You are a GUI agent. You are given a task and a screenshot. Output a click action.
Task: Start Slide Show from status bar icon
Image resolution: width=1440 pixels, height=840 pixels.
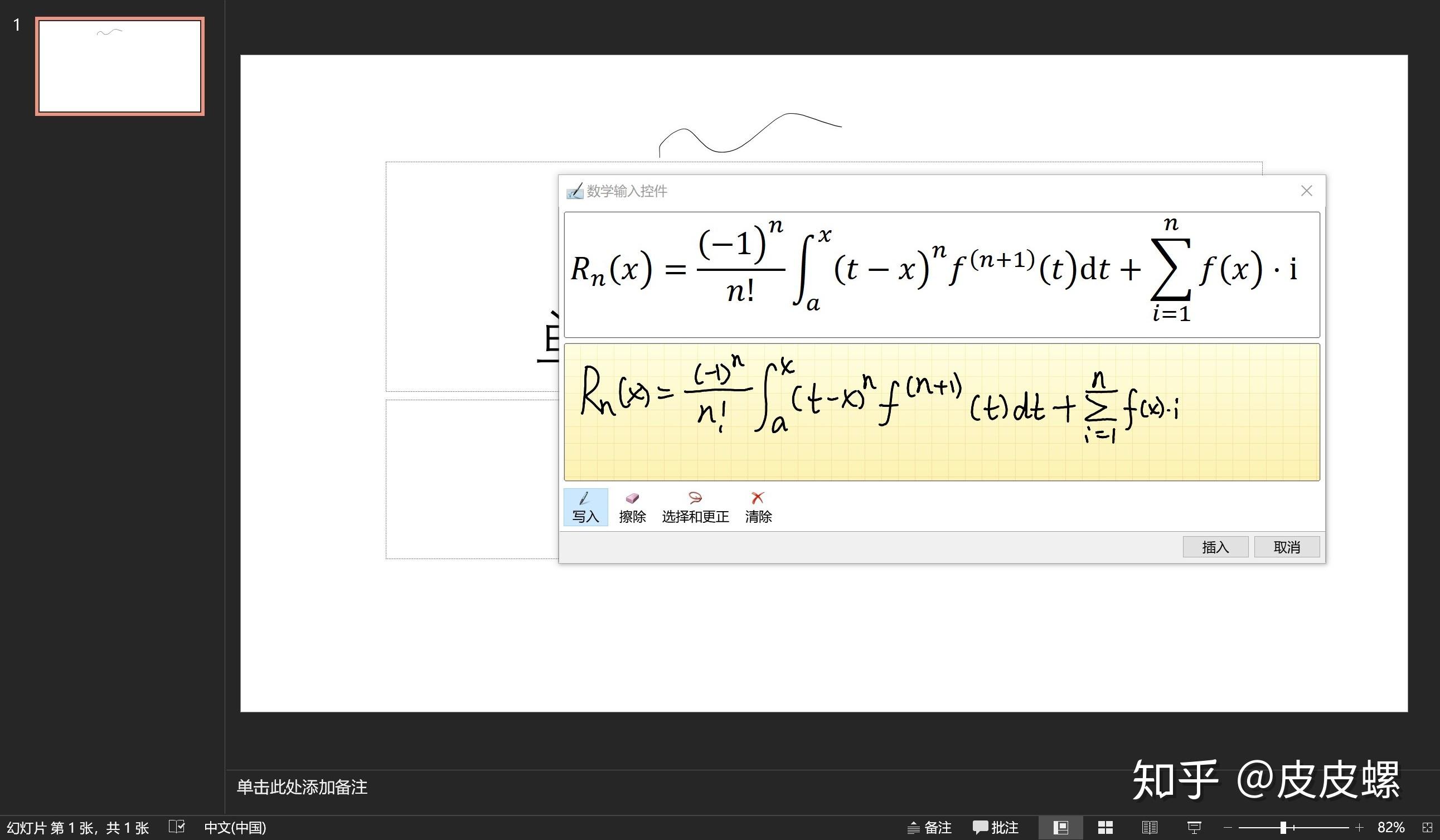pyautogui.click(x=1194, y=827)
